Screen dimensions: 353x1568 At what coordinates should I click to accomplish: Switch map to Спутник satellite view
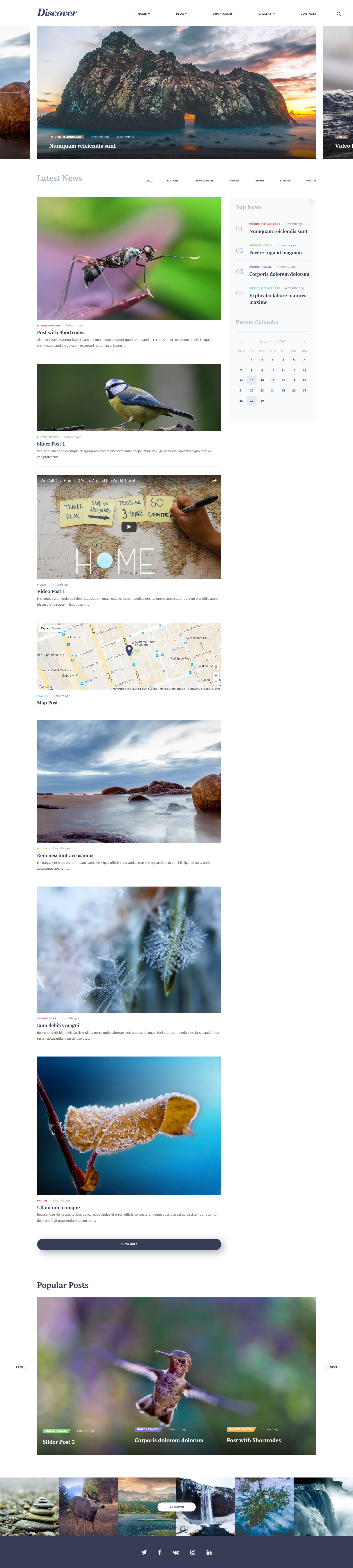56,628
